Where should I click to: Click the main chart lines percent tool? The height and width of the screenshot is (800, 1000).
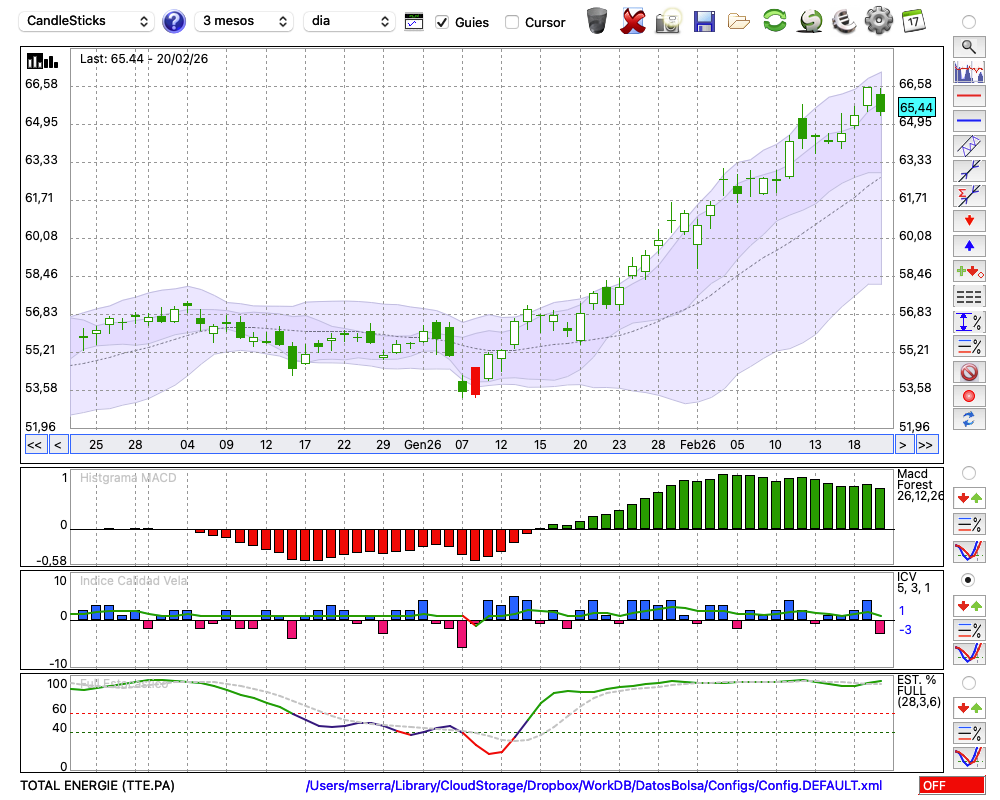969,346
